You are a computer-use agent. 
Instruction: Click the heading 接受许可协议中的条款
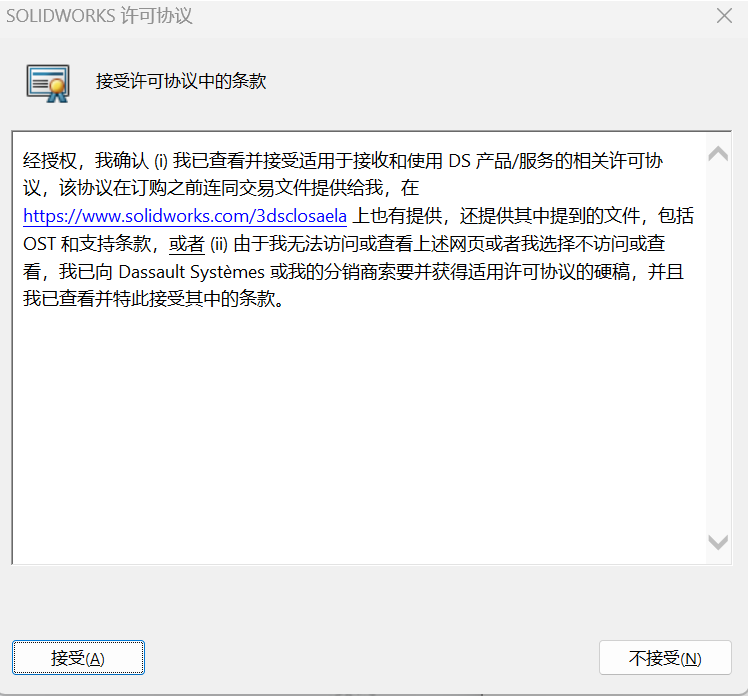(181, 81)
